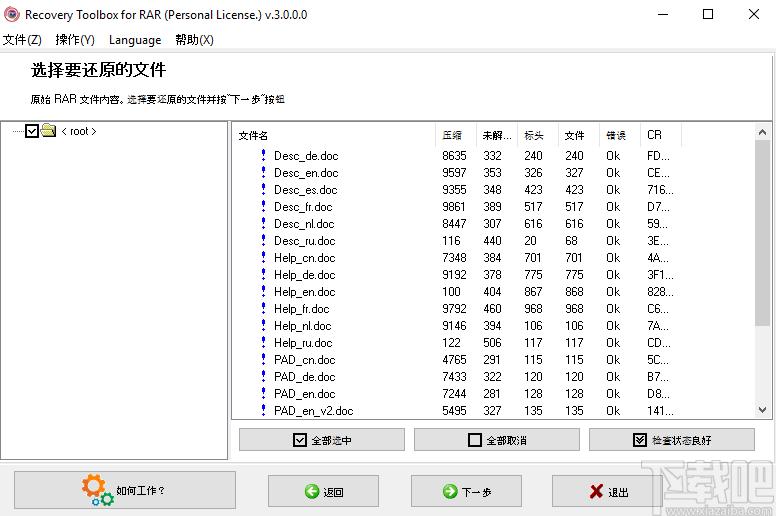
Task: Exit the program with 退出 button
Action: tap(607, 491)
